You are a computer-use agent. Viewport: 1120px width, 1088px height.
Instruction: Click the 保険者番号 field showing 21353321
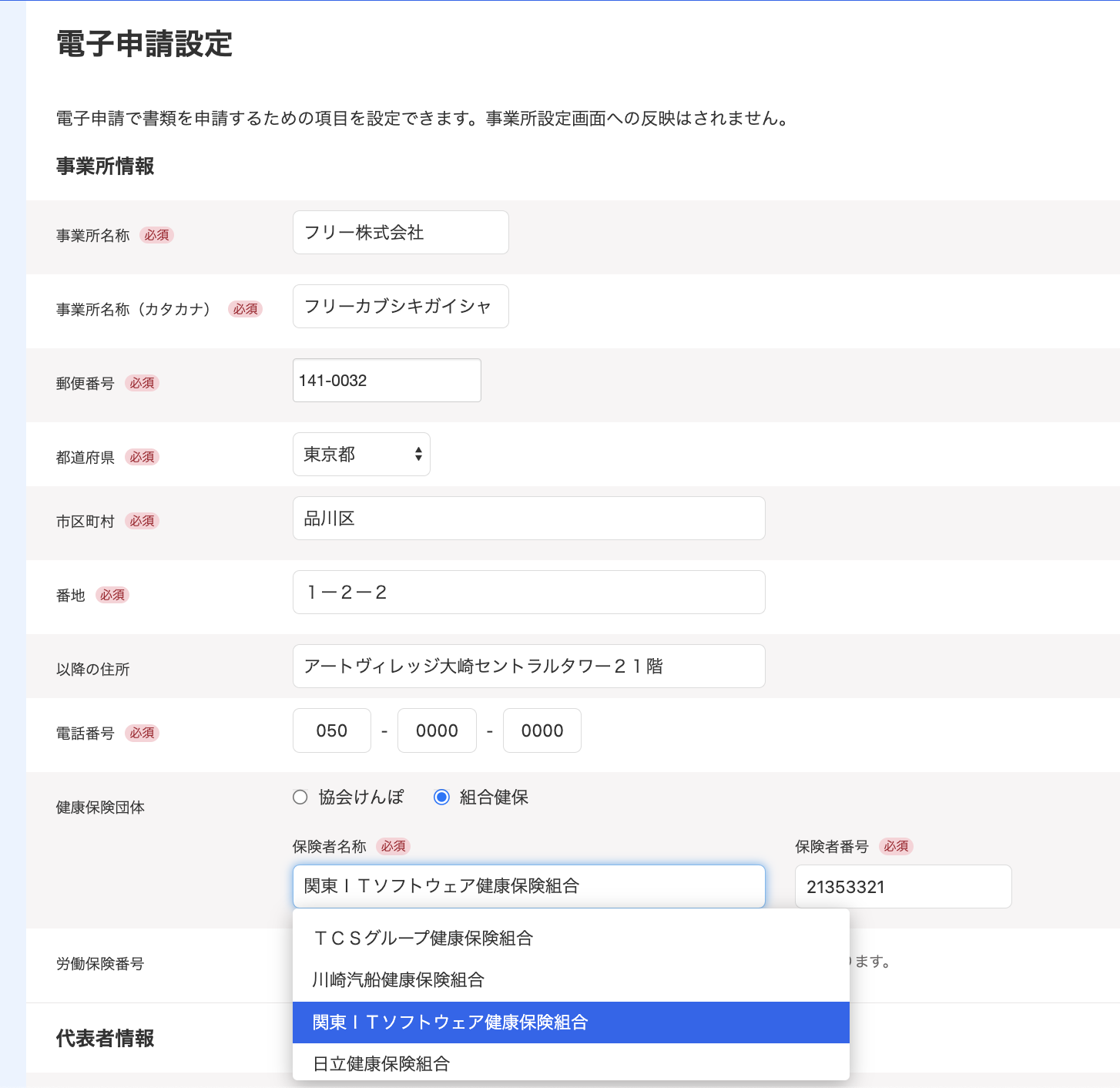click(x=903, y=886)
